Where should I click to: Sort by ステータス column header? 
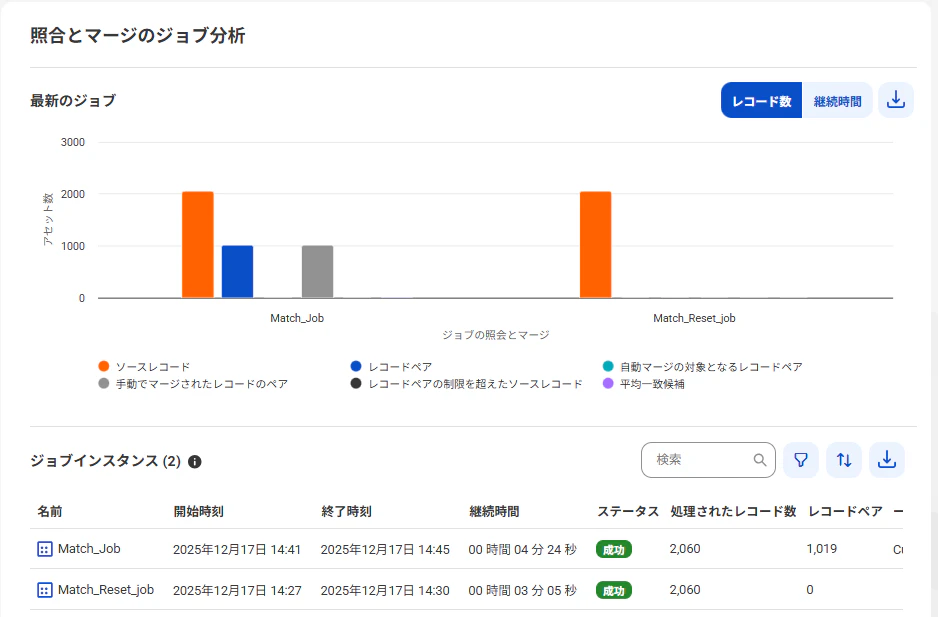(628, 512)
